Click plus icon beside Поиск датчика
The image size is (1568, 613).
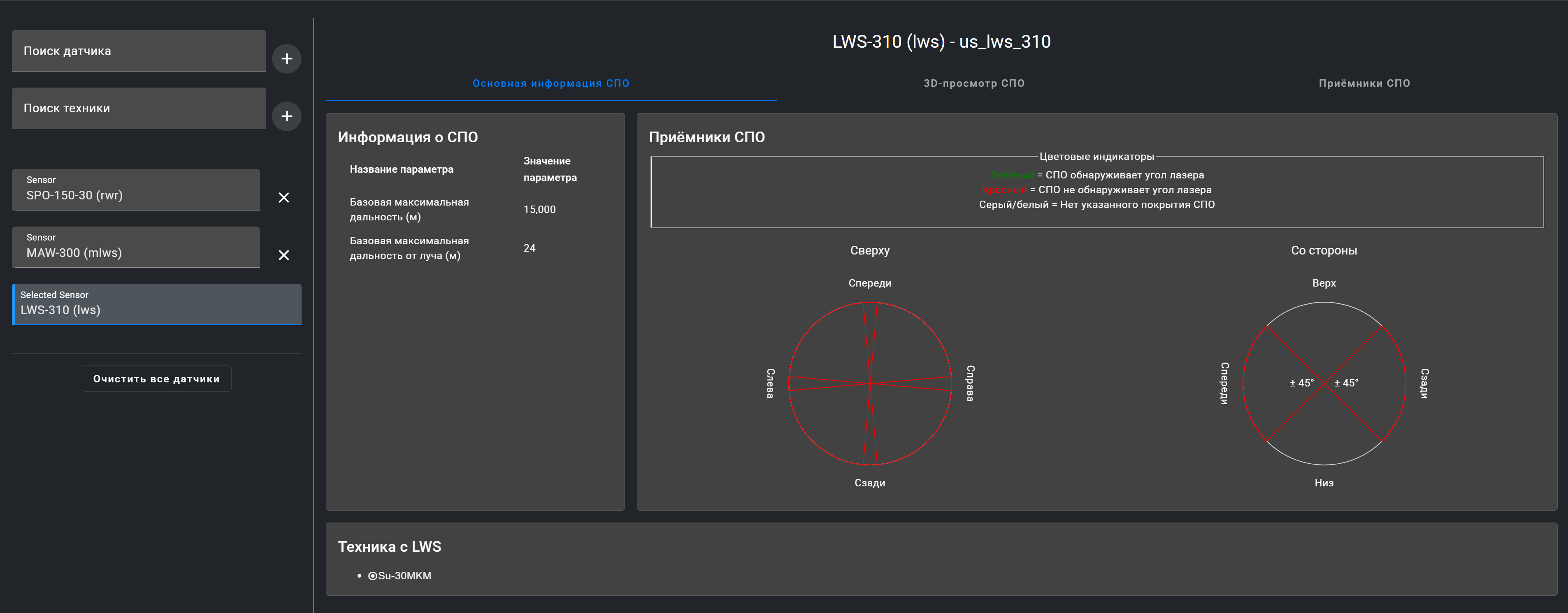click(287, 58)
